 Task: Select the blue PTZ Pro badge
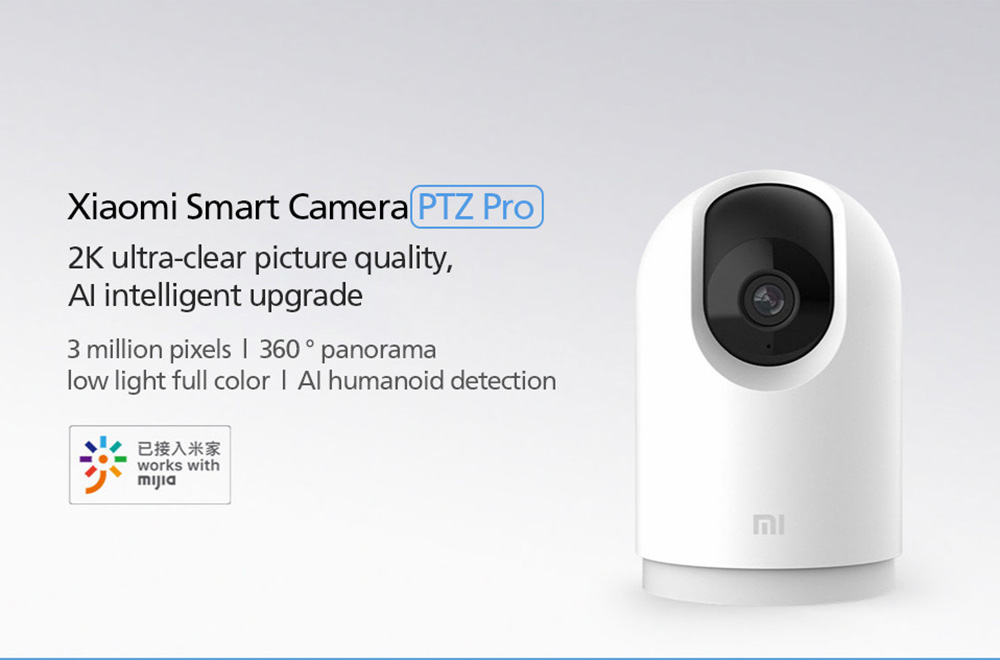476,207
